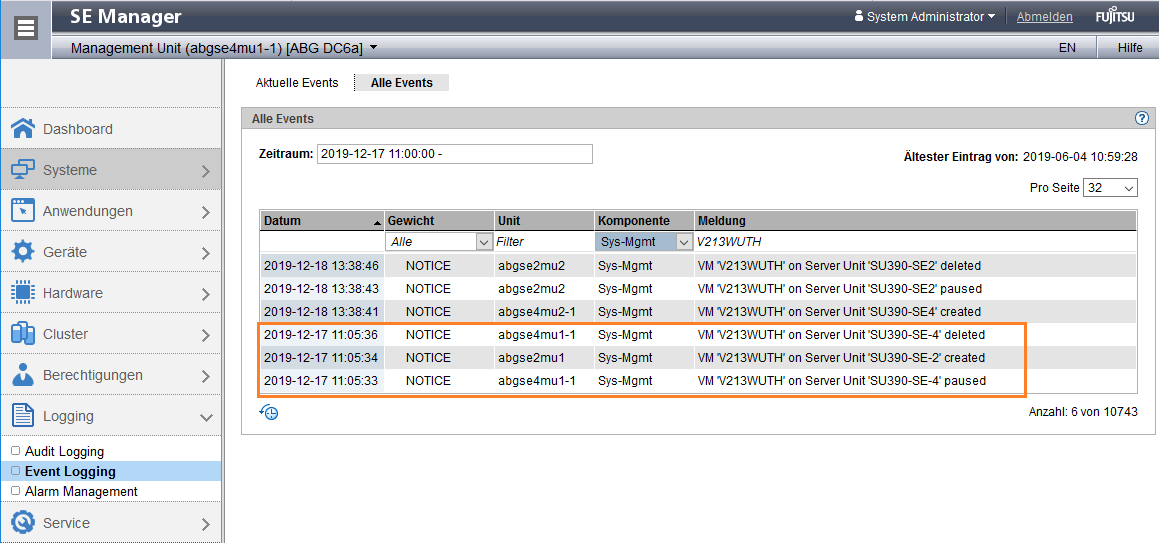Click the Cluster icon in sidebar
The image size is (1160, 543).
22,334
